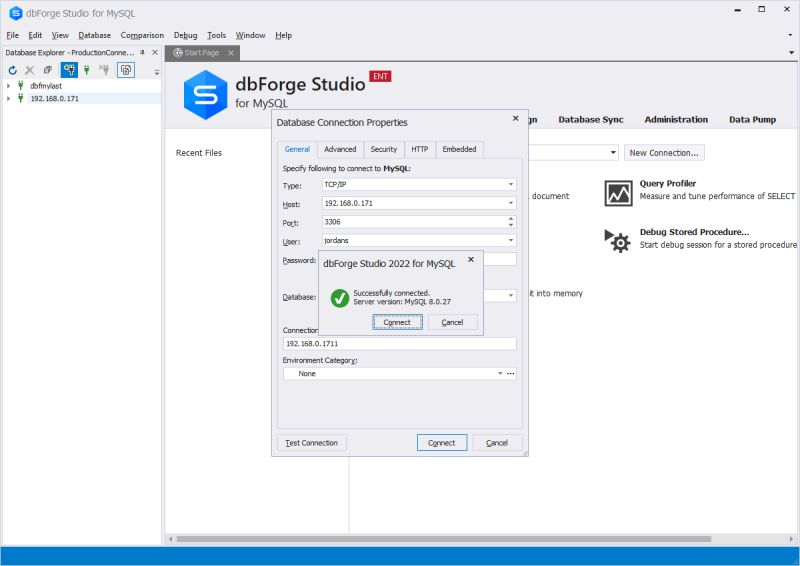Select the Security tab in Connection Properties
The width and height of the screenshot is (800, 566).
384,149
